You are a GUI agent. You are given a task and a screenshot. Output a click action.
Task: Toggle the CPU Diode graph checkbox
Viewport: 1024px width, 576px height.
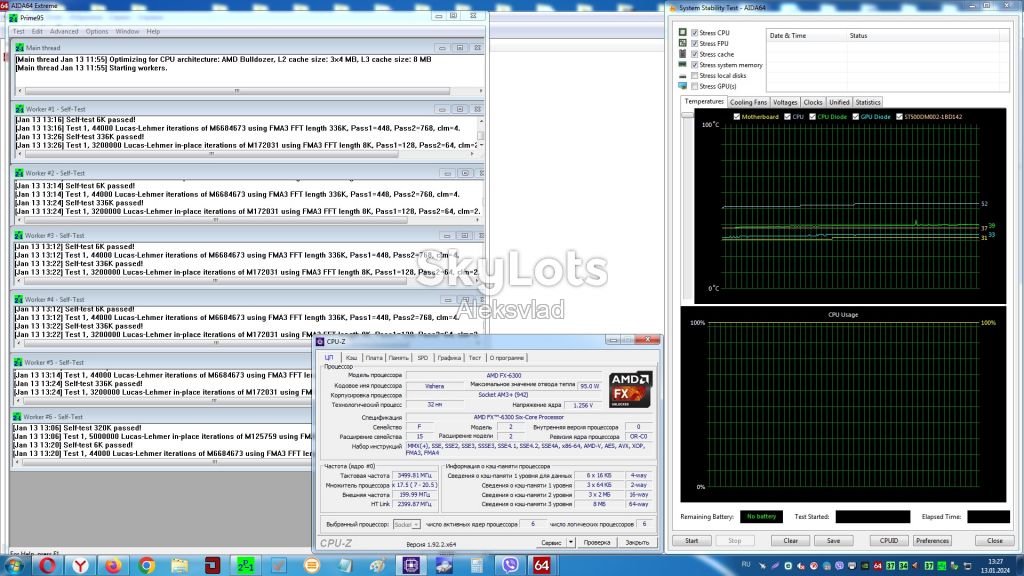tap(812, 117)
